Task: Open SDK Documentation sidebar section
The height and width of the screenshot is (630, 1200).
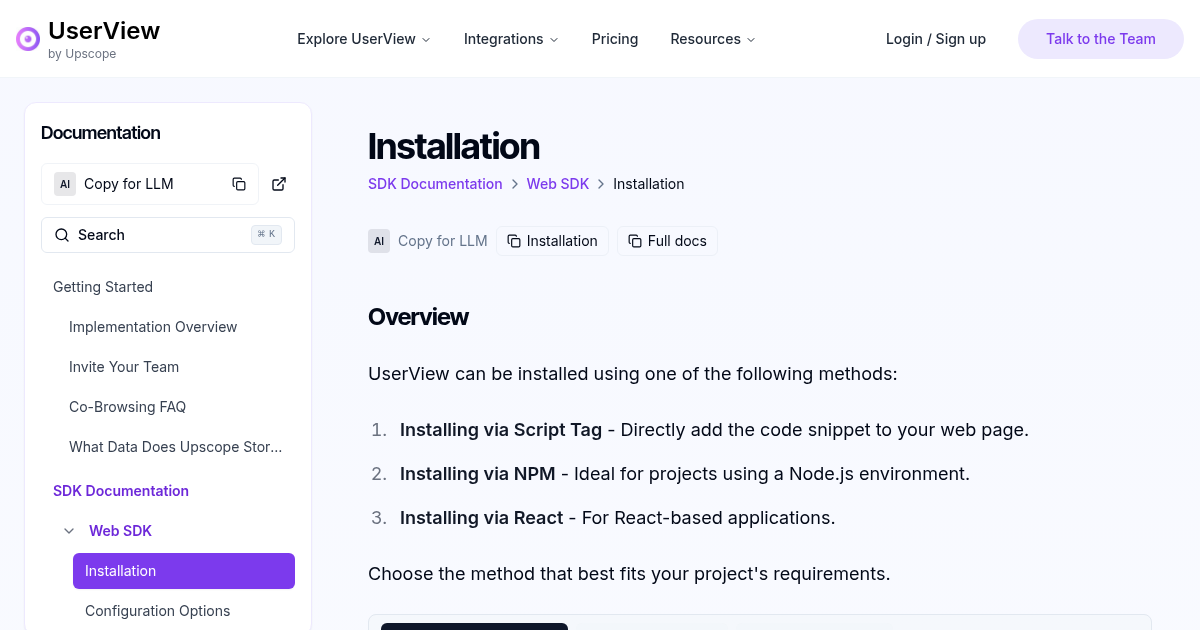Action: pyautogui.click(x=121, y=491)
